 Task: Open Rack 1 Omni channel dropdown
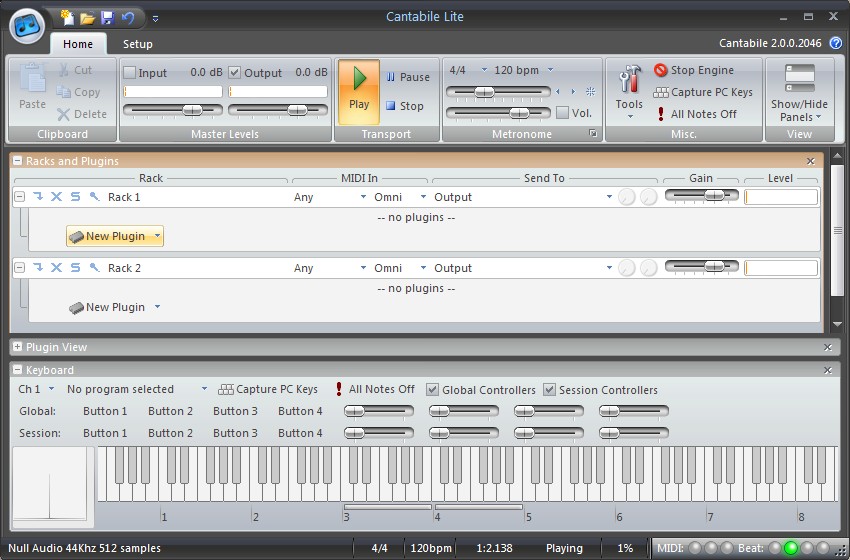click(x=400, y=197)
